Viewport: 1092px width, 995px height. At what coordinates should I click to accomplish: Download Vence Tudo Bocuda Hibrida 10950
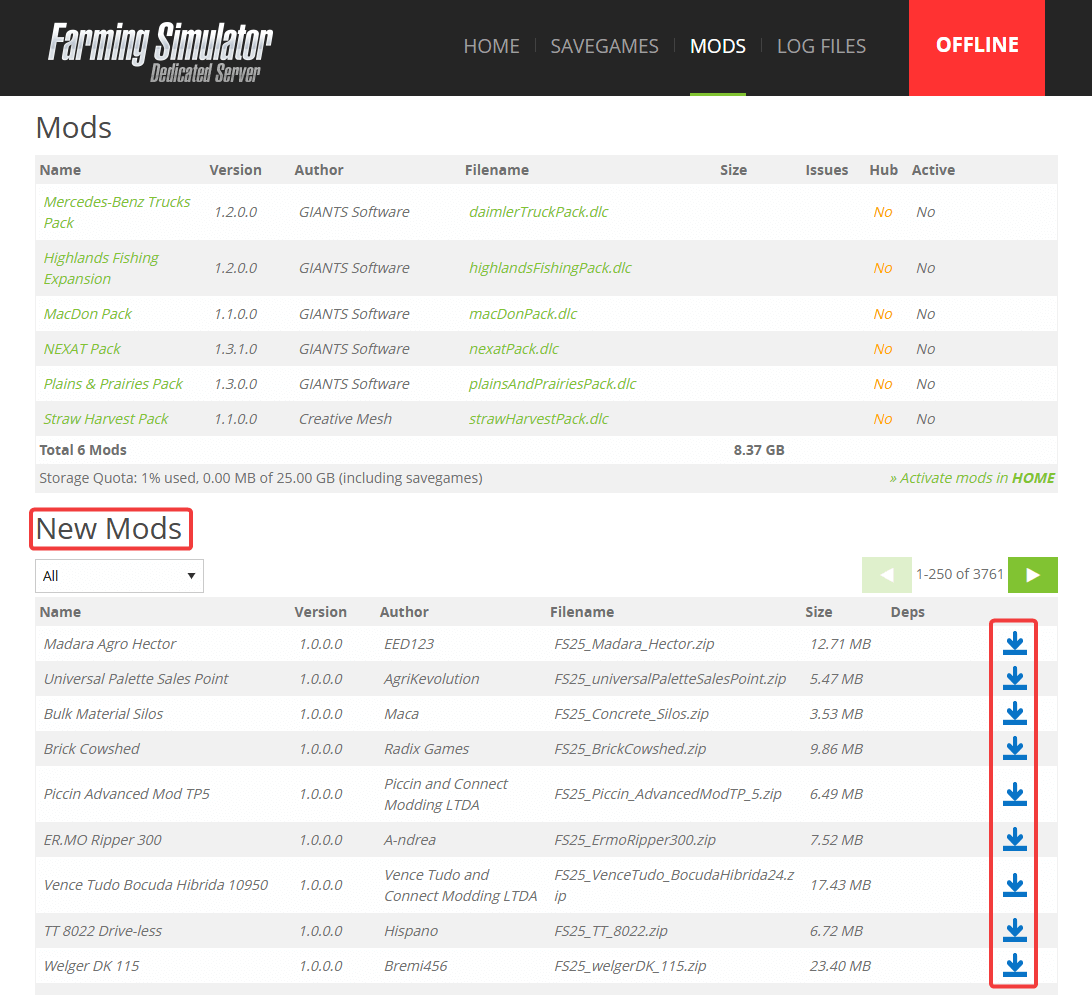point(1014,885)
